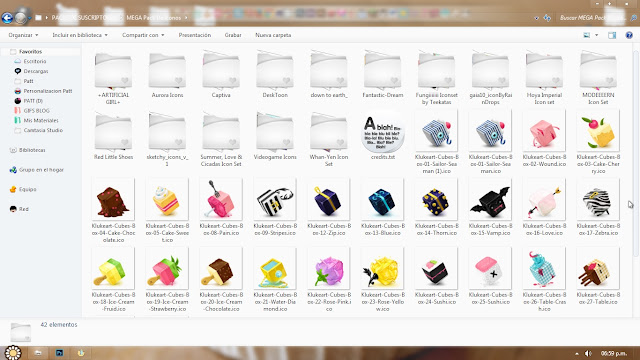Viewport: 640px width, 360px height.
Task: Open Mis Materiales in the sidebar
Action: coord(41,120)
